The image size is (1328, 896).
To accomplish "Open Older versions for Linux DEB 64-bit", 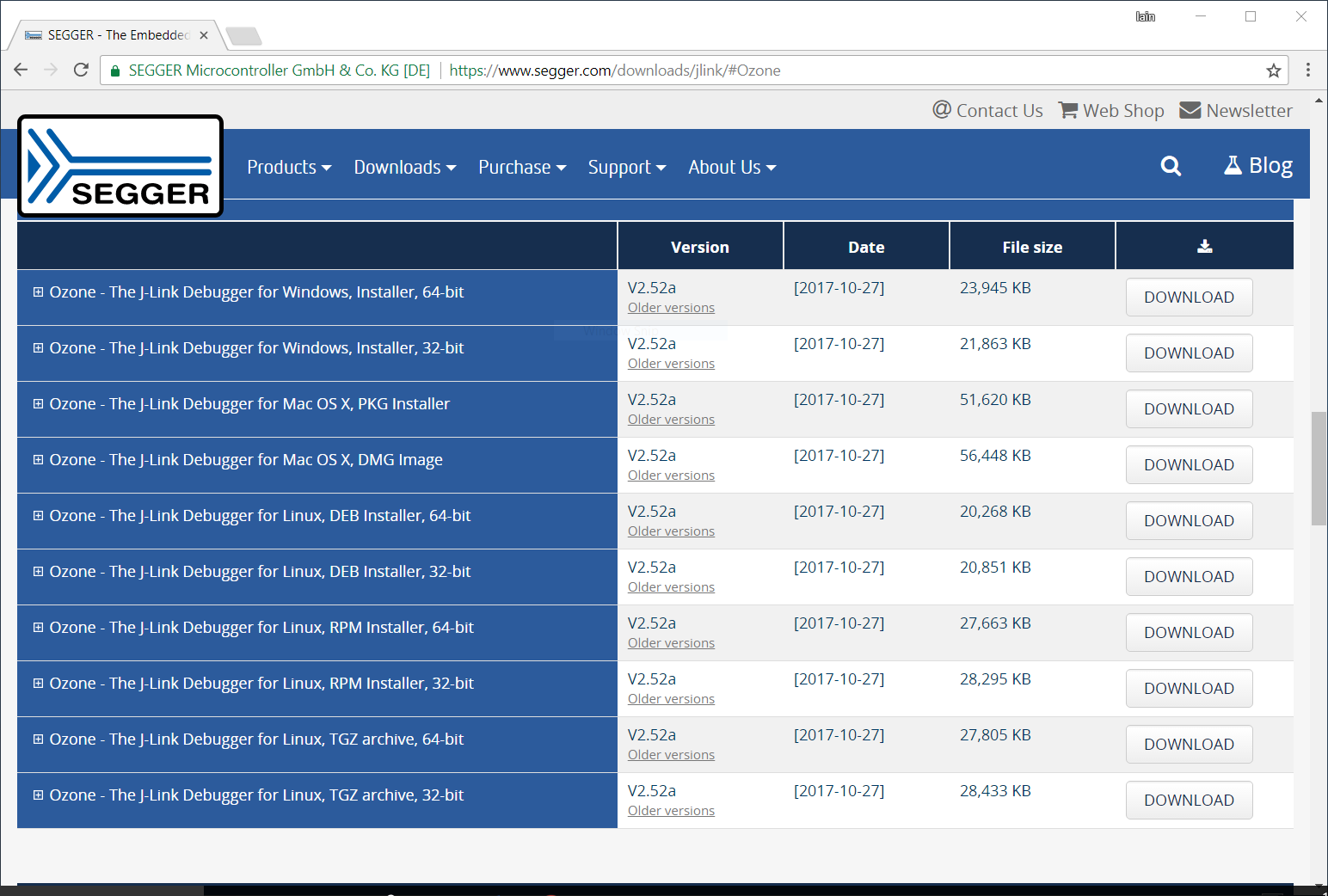I will [x=671, y=531].
